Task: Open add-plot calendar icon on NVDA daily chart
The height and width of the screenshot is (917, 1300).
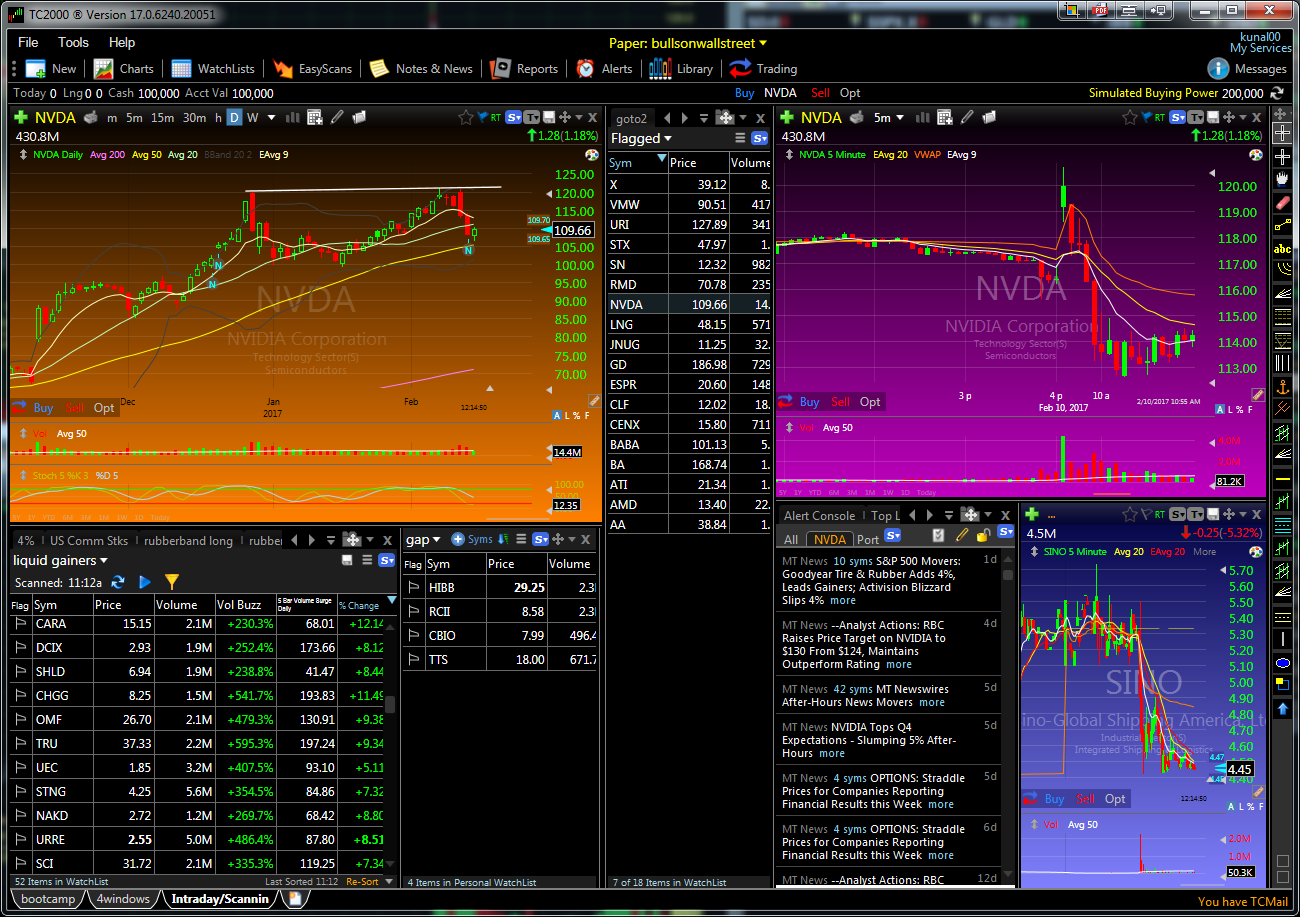Action: coord(315,118)
